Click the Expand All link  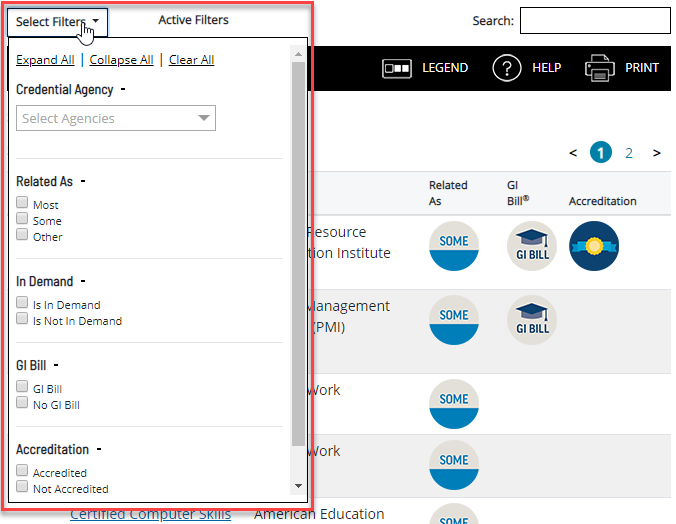pos(45,60)
